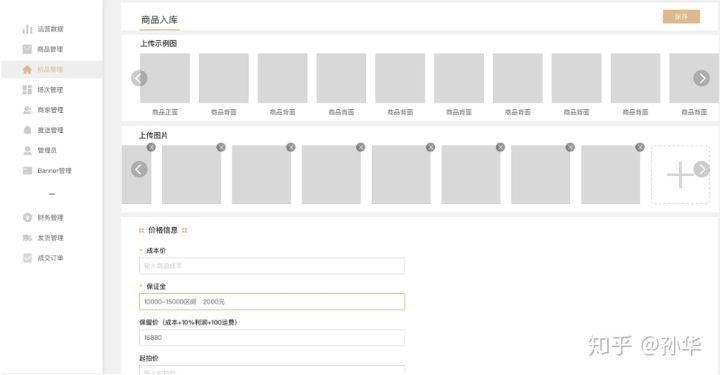Viewport: 720px width, 375px height.
Task: Remove the fourth uploaded image in 上传图片
Action: click(x=360, y=147)
